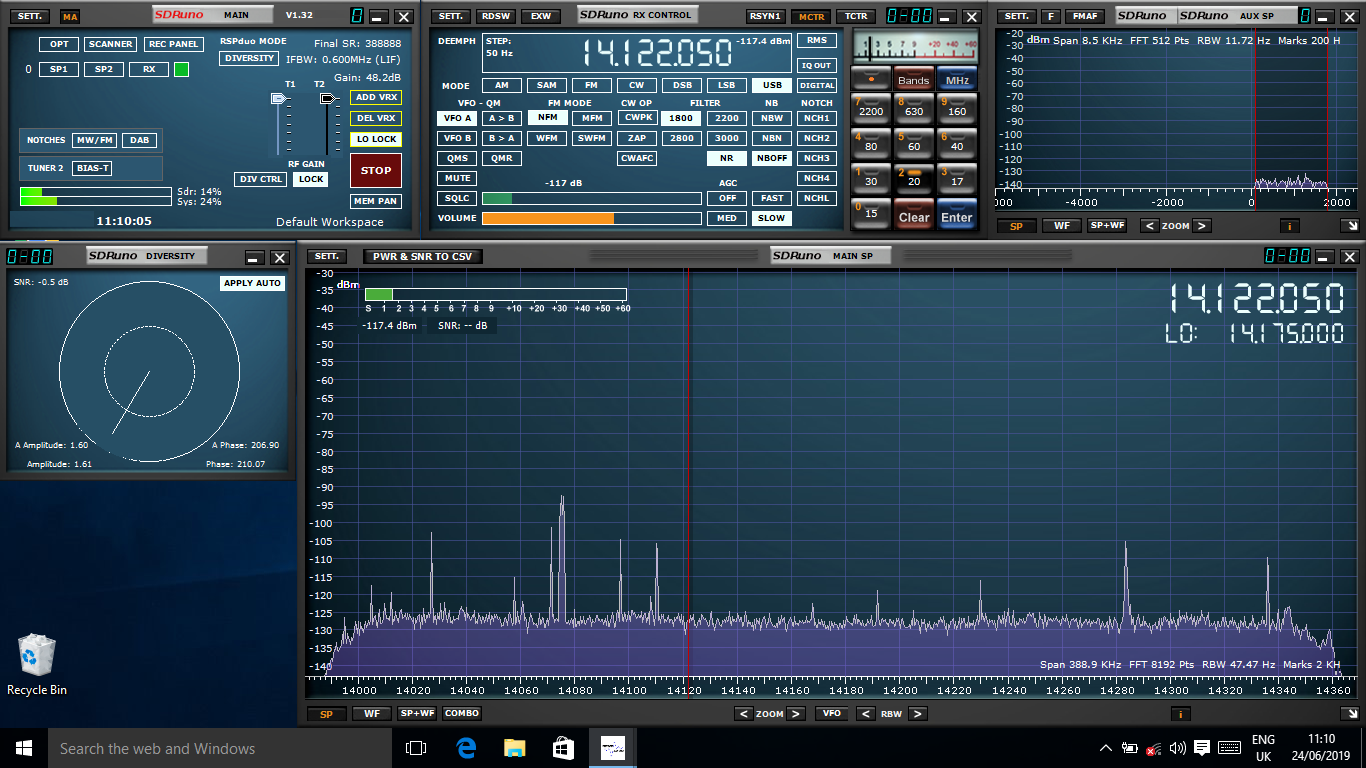Select SP+WF view in Aux SP panel
The width and height of the screenshot is (1366, 768).
coord(1107,226)
